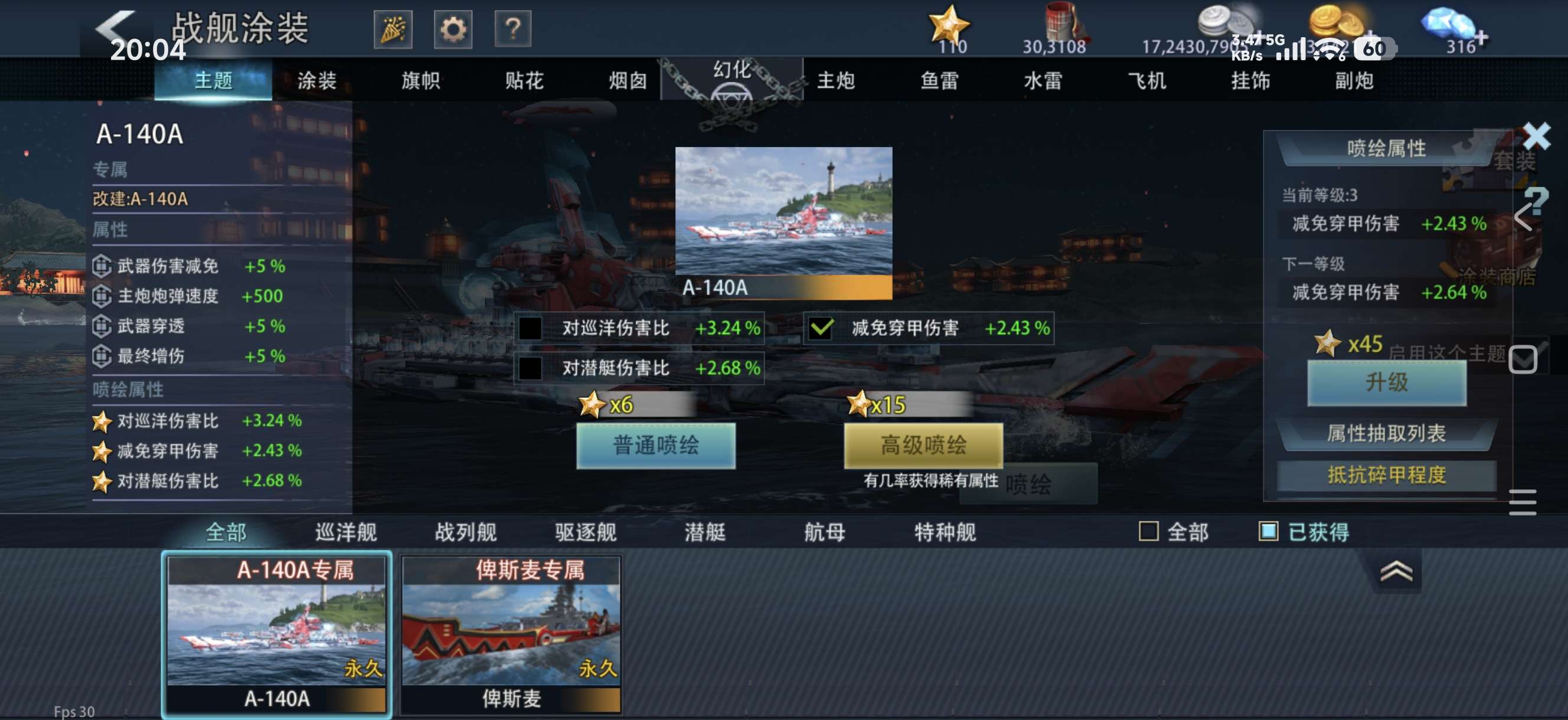Screen dimensions: 1568x720
Task: Select the 俾斯麦专属 theme thumbnail
Action: 511,634
